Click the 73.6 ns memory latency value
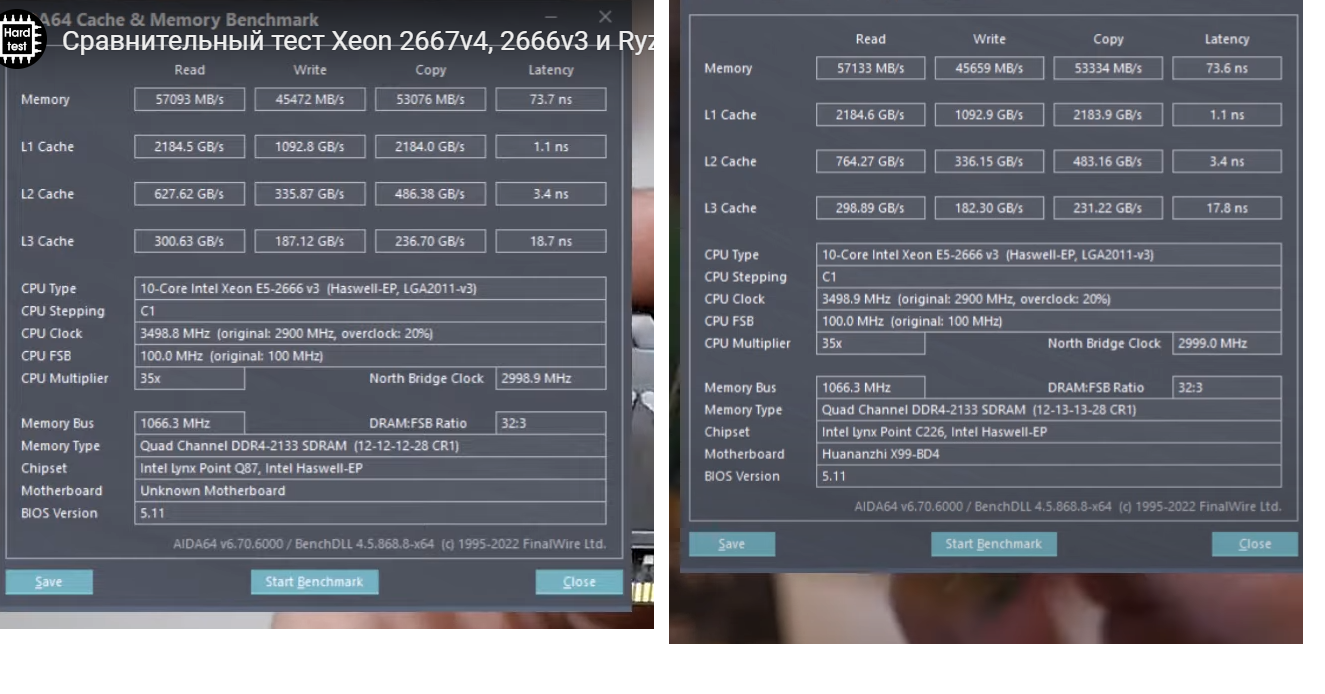This screenshot has height=694, width=1325. point(1227,68)
